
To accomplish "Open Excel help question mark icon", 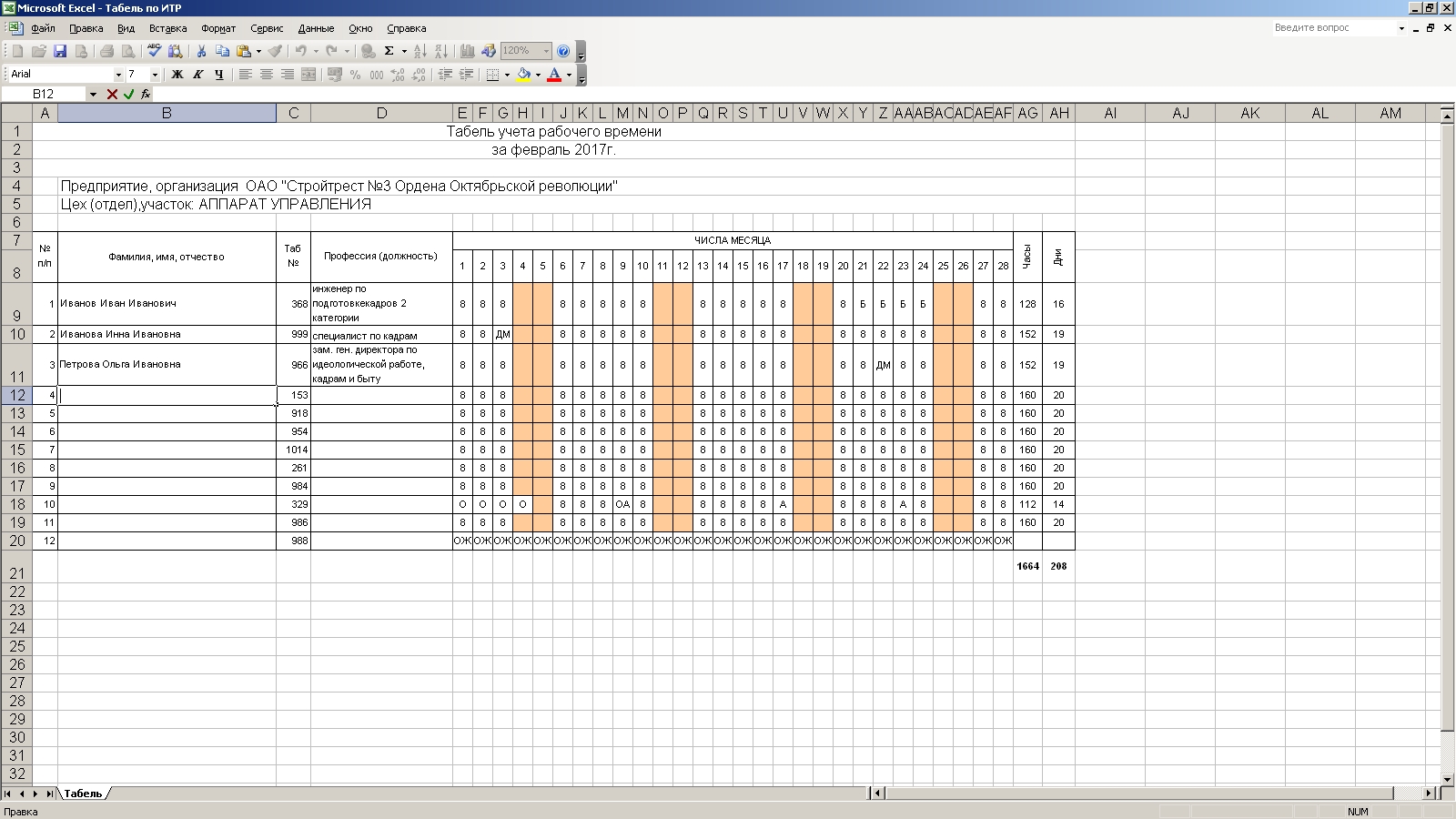I will (563, 51).
